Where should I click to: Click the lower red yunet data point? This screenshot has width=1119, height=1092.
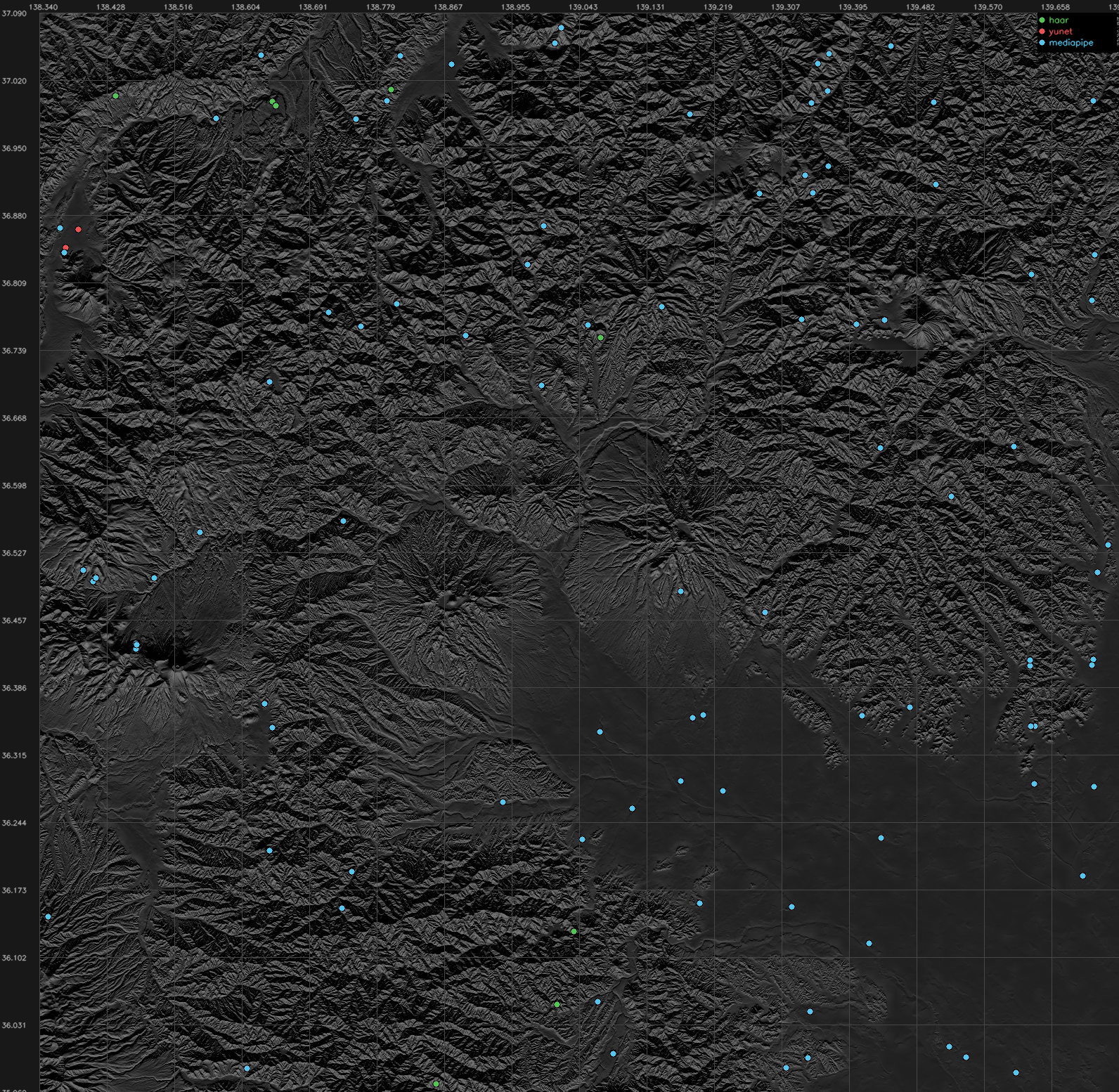point(65,248)
